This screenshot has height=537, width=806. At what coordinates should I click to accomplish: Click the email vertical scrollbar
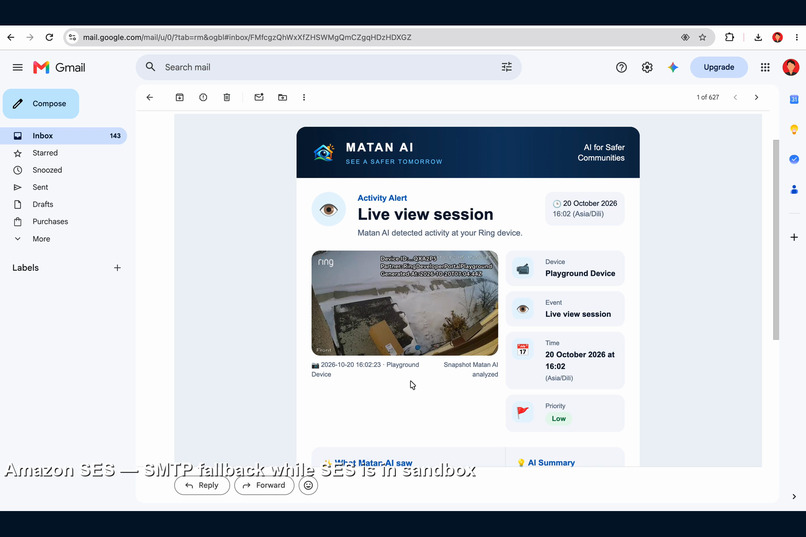pos(776,239)
